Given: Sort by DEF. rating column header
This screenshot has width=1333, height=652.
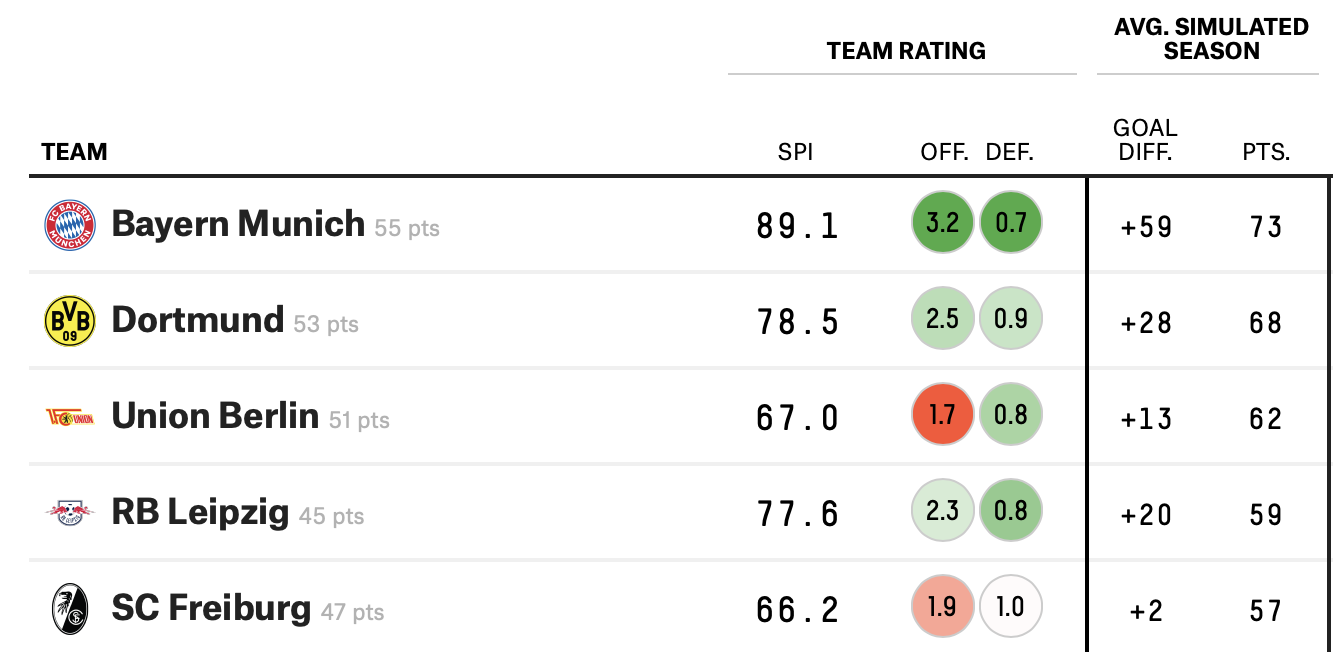Looking at the screenshot, I should [x=1010, y=153].
